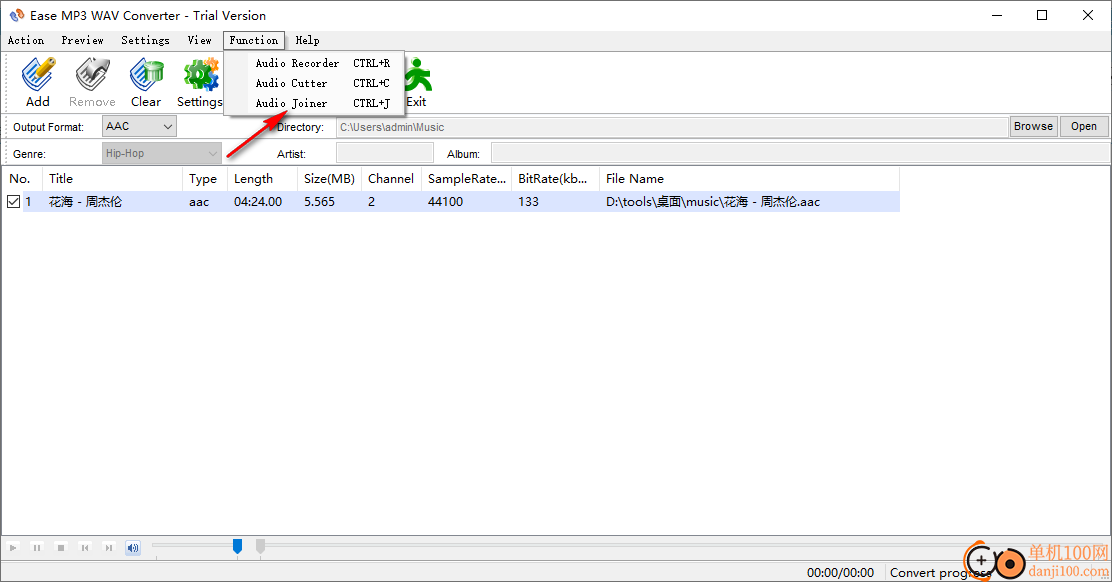Screen dimensions: 1112x582
Task: Click the Artist input field
Action: click(x=385, y=153)
